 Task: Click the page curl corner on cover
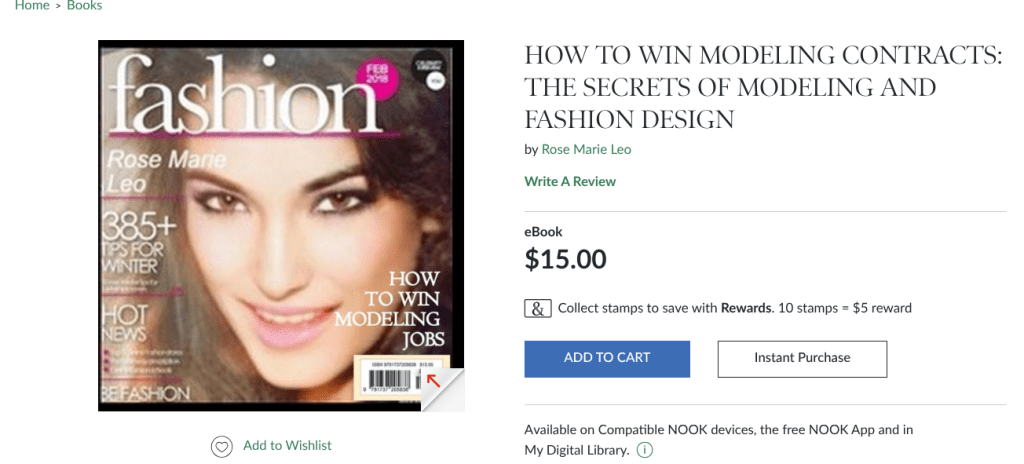443,390
